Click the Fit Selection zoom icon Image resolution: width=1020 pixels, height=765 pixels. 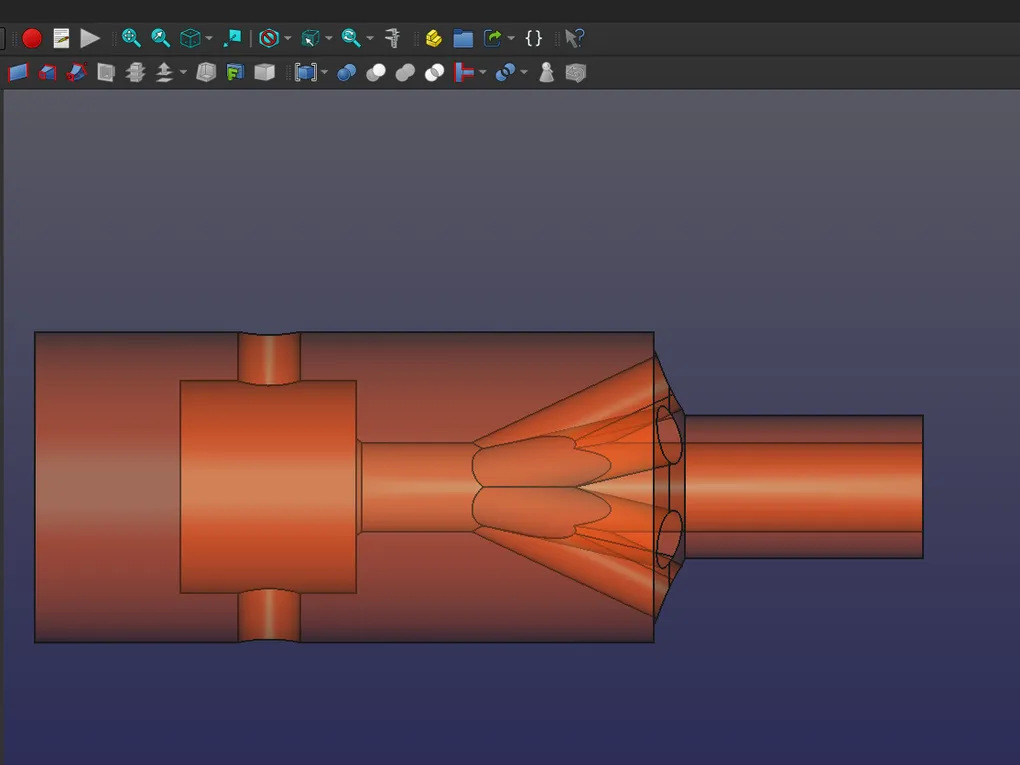tap(160, 38)
